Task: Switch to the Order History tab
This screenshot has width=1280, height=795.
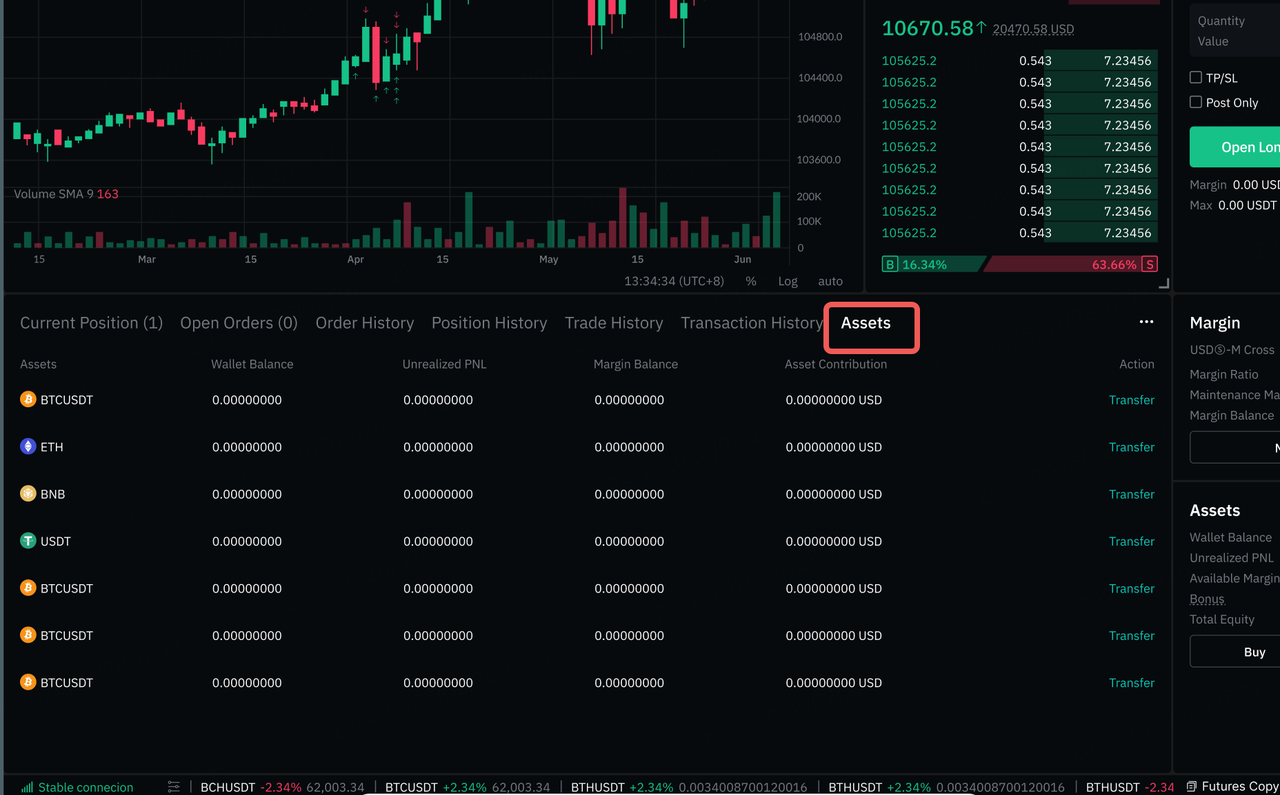Action: (364, 323)
